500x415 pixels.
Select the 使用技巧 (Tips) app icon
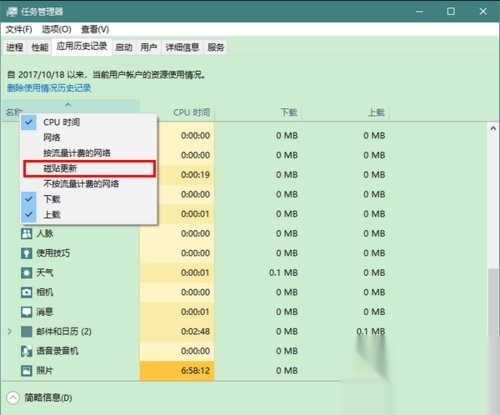(26, 253)
